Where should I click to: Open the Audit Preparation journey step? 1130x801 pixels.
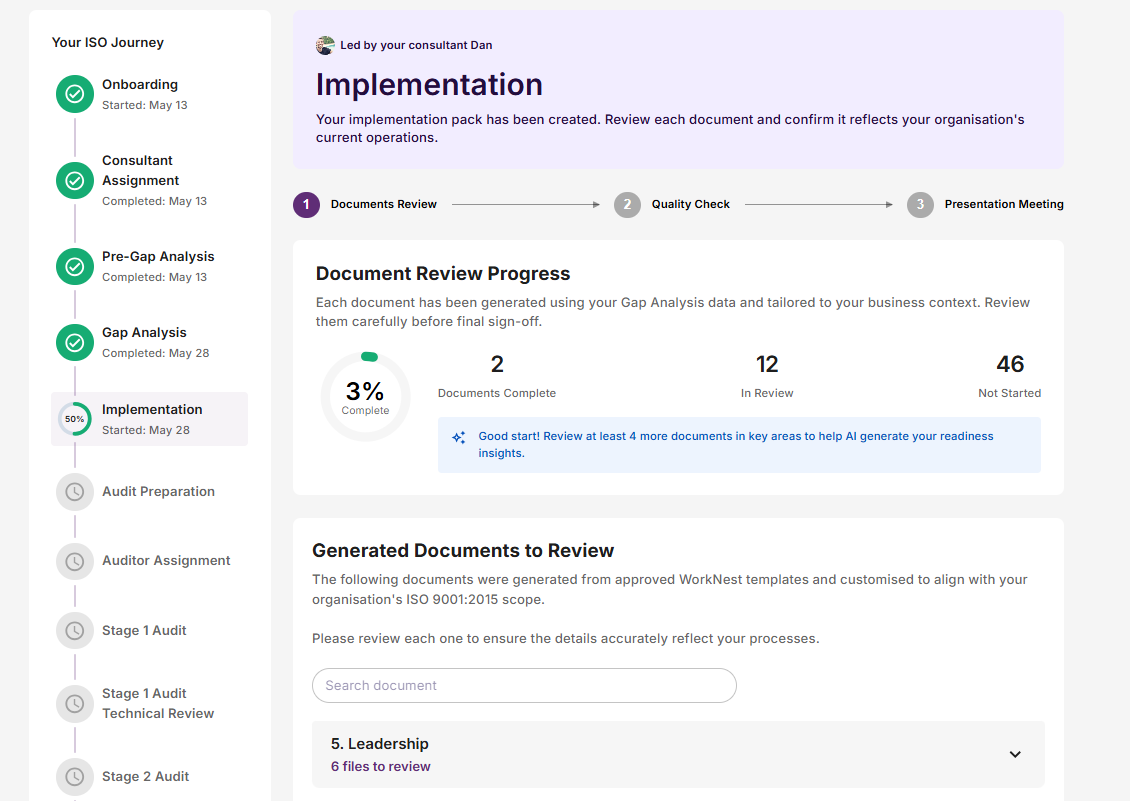pos(159,492)
